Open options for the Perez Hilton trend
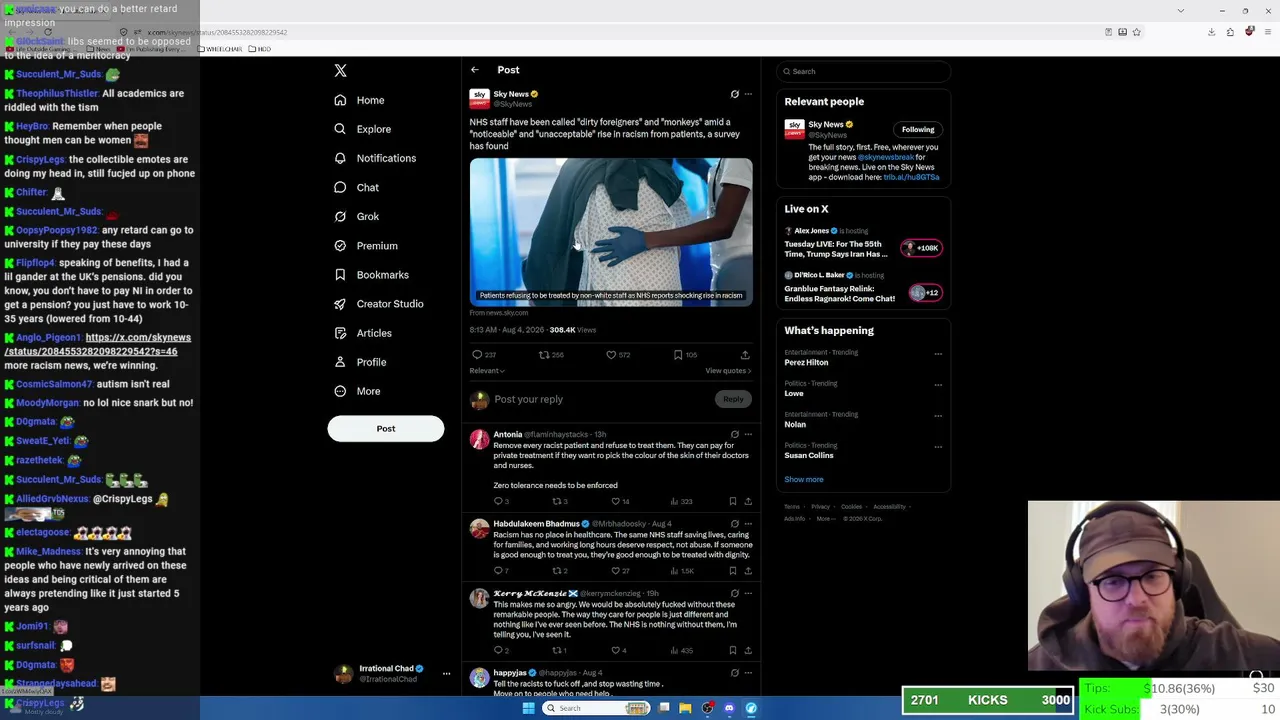The height and width of the screenshot is (720, 1280). 938,354
